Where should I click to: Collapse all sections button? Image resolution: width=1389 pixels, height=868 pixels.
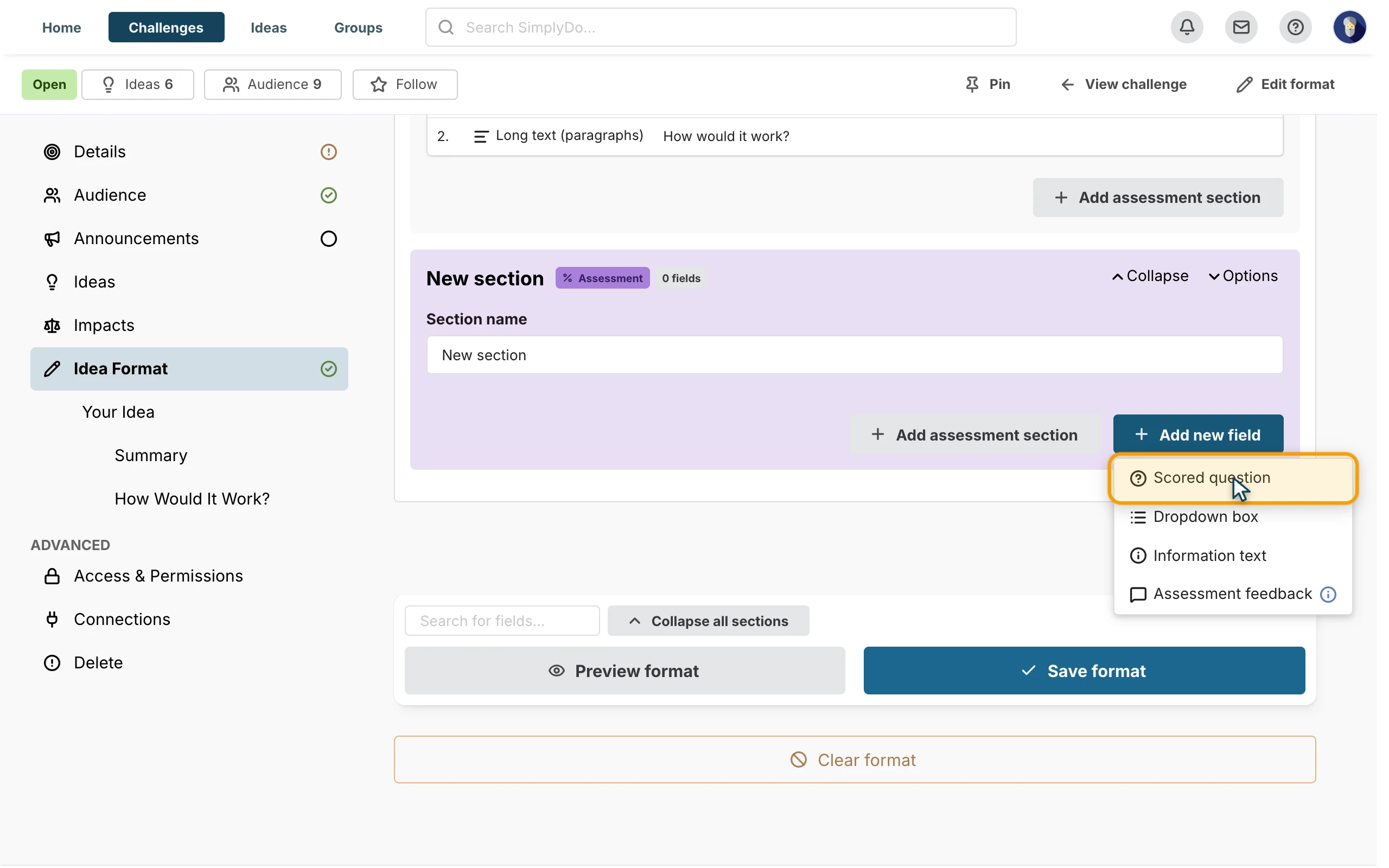coord(708,621)
